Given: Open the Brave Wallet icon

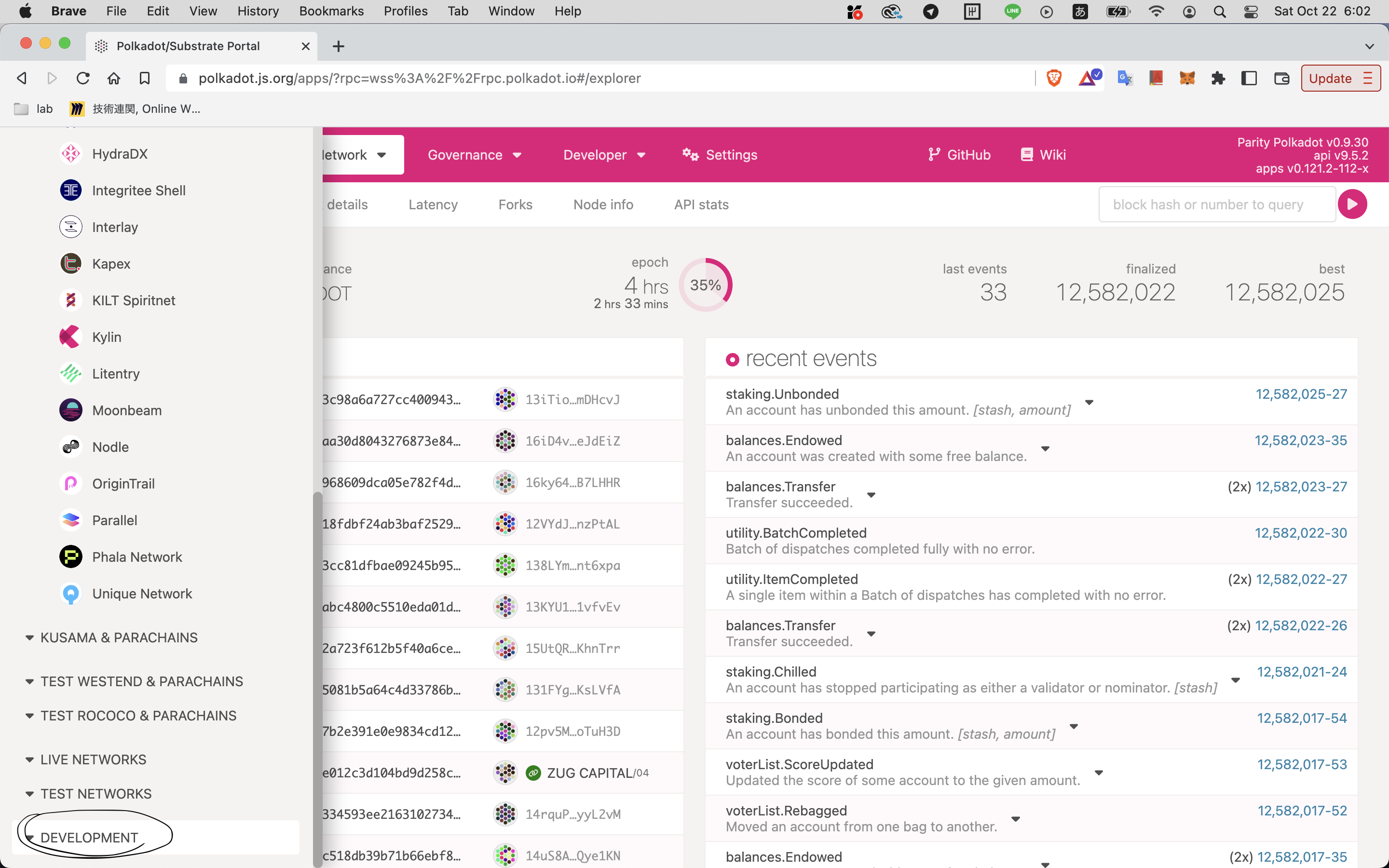Looking at the screenshot, I should point(1281,78).
